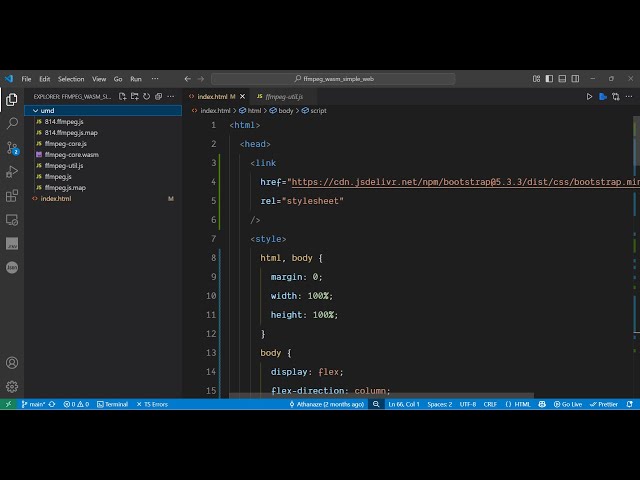Open 814.ffmpeg.js in Explorer
The height and width of the screenshot is (480, 640).
(x=103, y=122)
